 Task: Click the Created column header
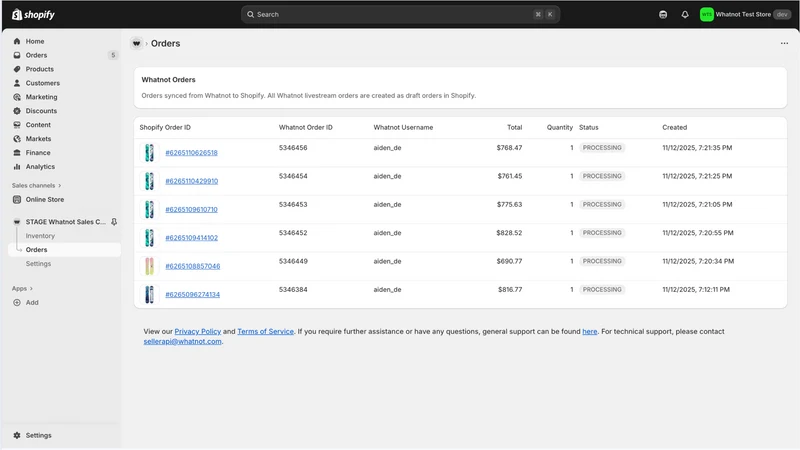pos(674,128)
